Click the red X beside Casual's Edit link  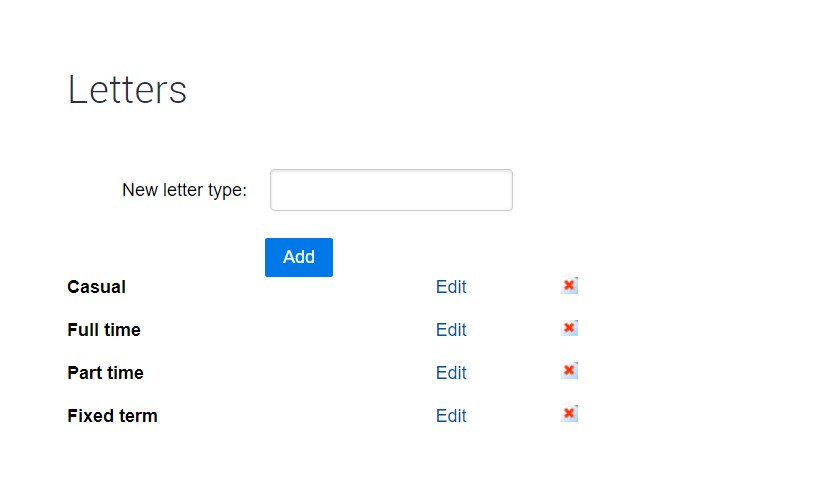point(569,286)
